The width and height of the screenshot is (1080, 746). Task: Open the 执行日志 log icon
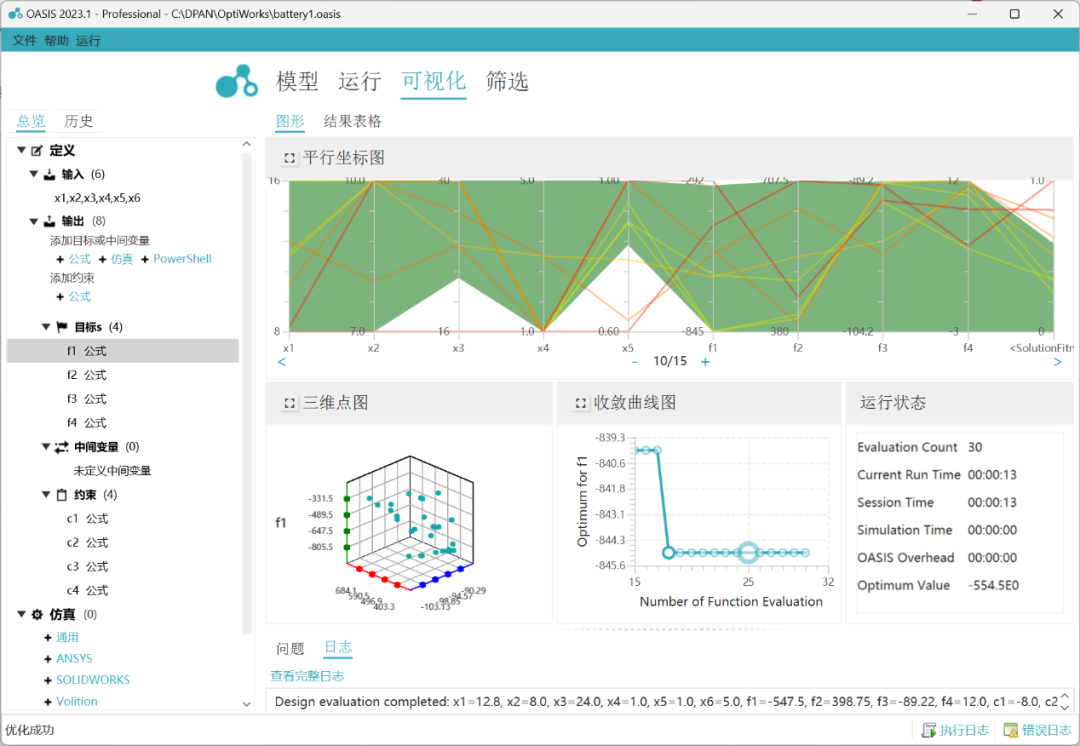point(928,730)
